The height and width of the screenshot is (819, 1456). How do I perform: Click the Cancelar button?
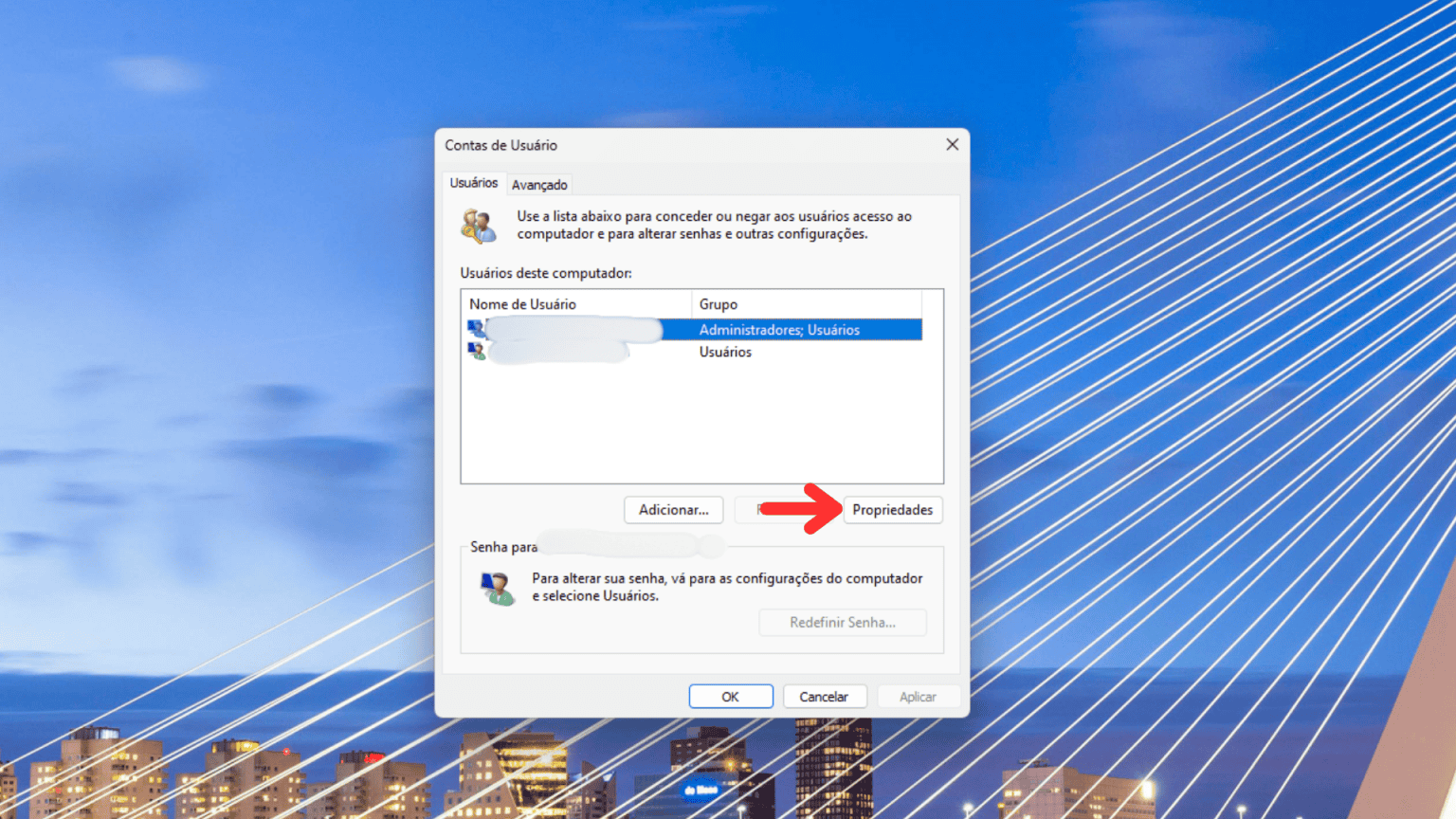point(824,696)
